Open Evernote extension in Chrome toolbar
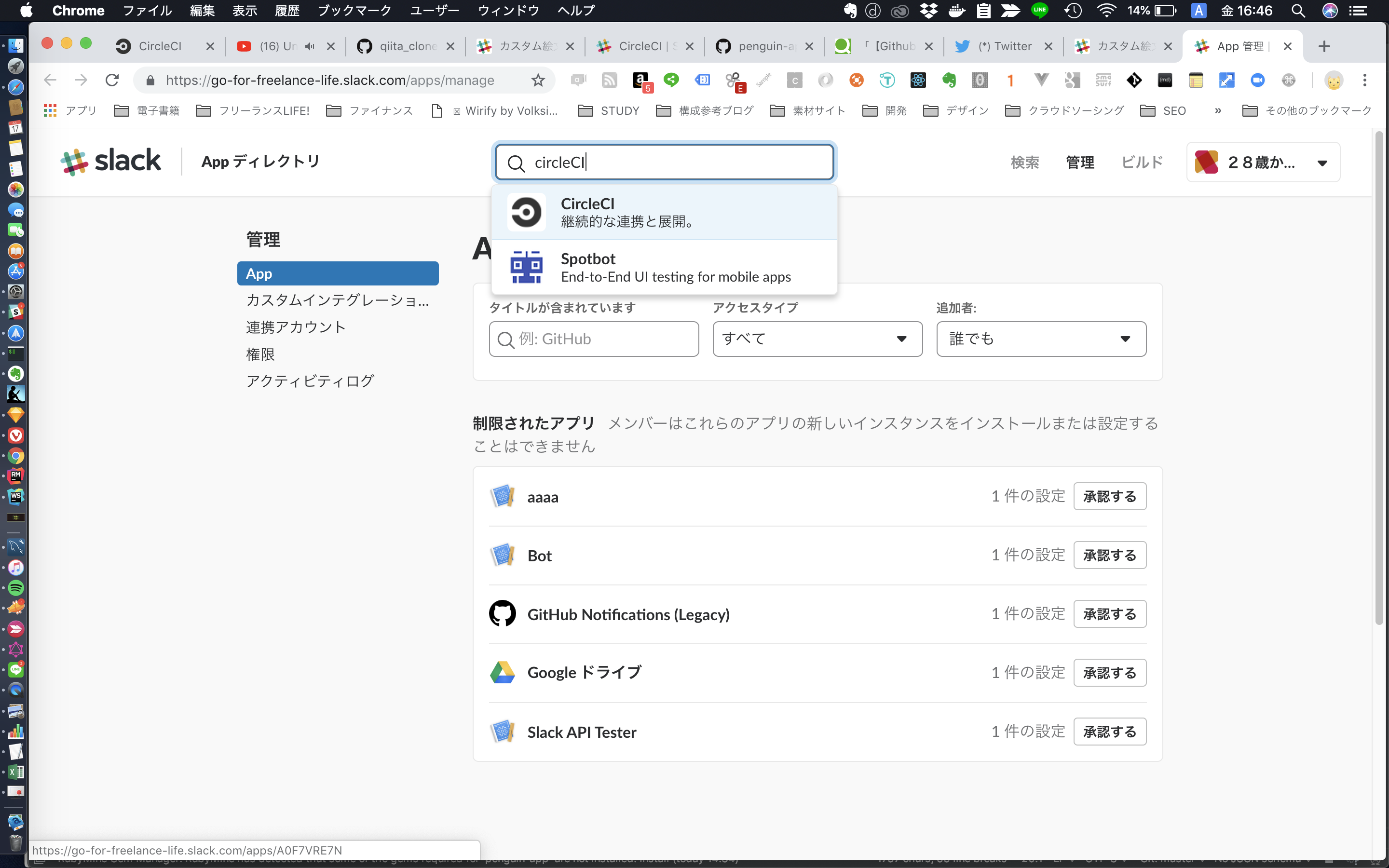The image size is (1389, 868). (949, 81)
